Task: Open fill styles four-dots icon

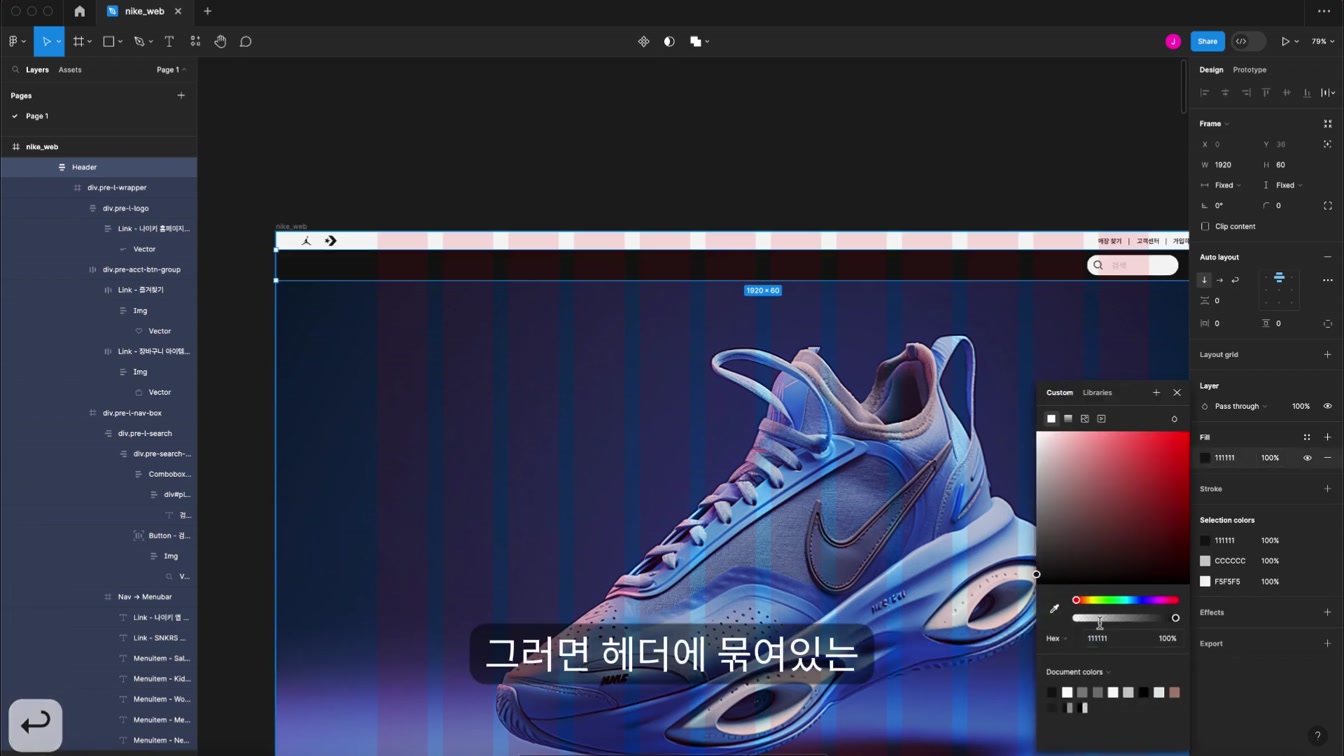Action: (x=1307, y=437)
